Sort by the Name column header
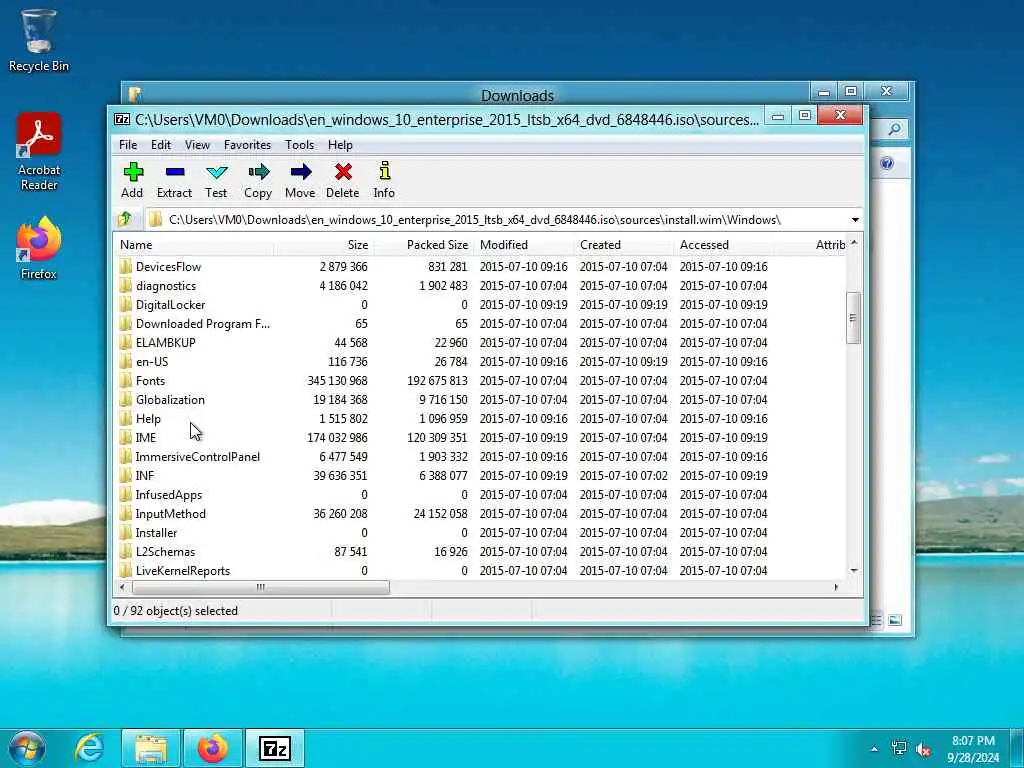 195,245
